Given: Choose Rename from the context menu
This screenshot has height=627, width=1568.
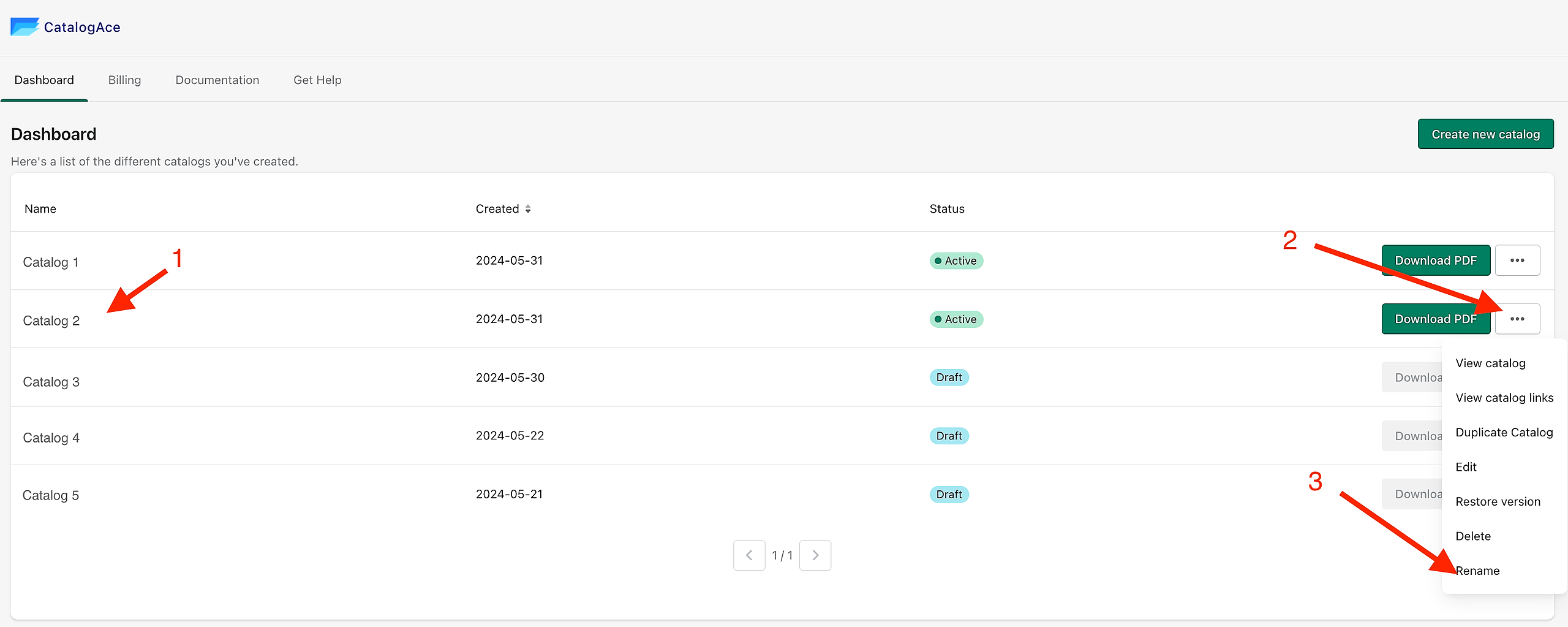Looking at the screenshot, I should [1477, 571].
